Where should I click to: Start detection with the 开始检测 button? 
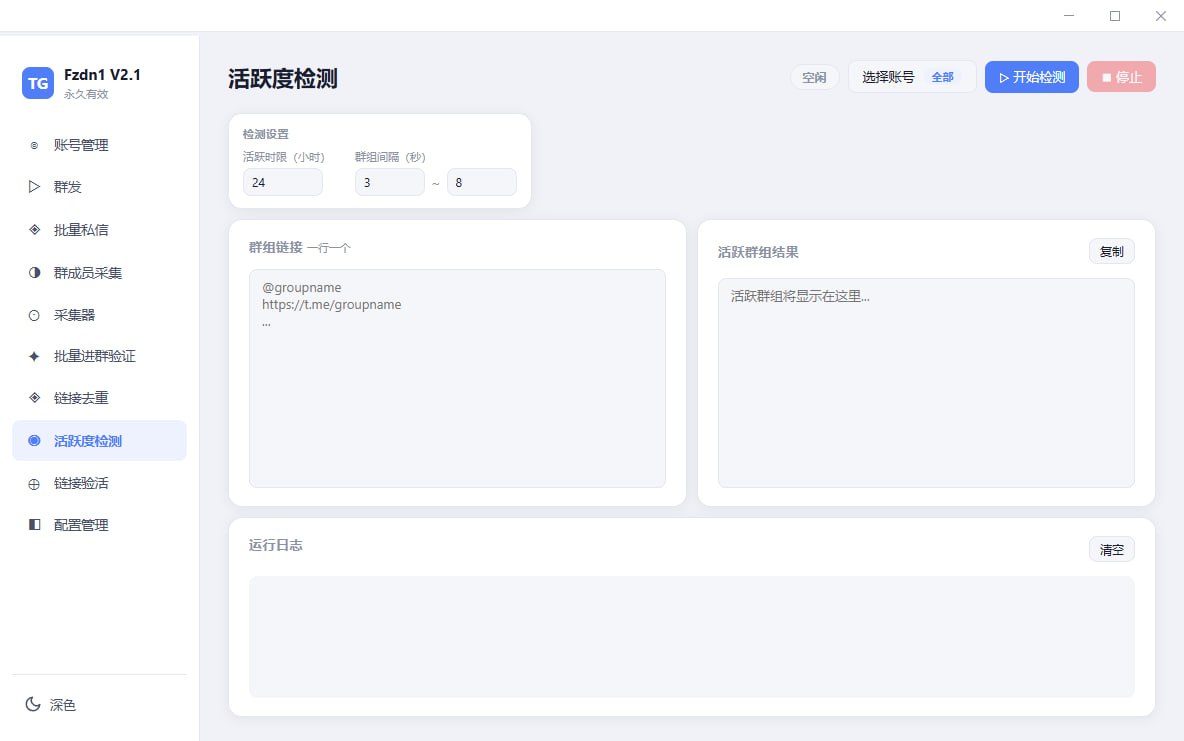pyautogui.click(x=1031, y=76)
